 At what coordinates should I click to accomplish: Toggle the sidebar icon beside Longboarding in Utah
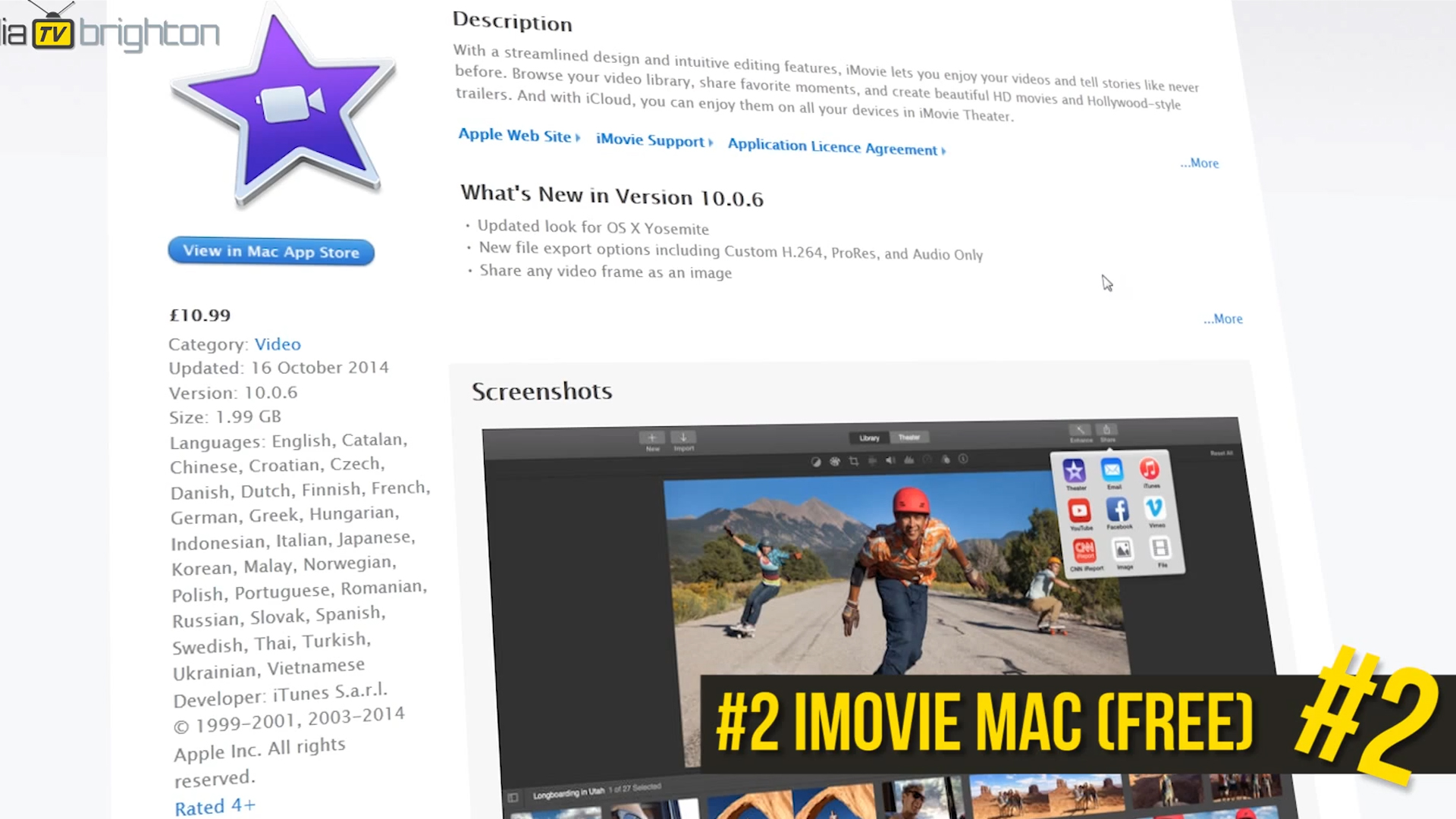tap(513, 797)
